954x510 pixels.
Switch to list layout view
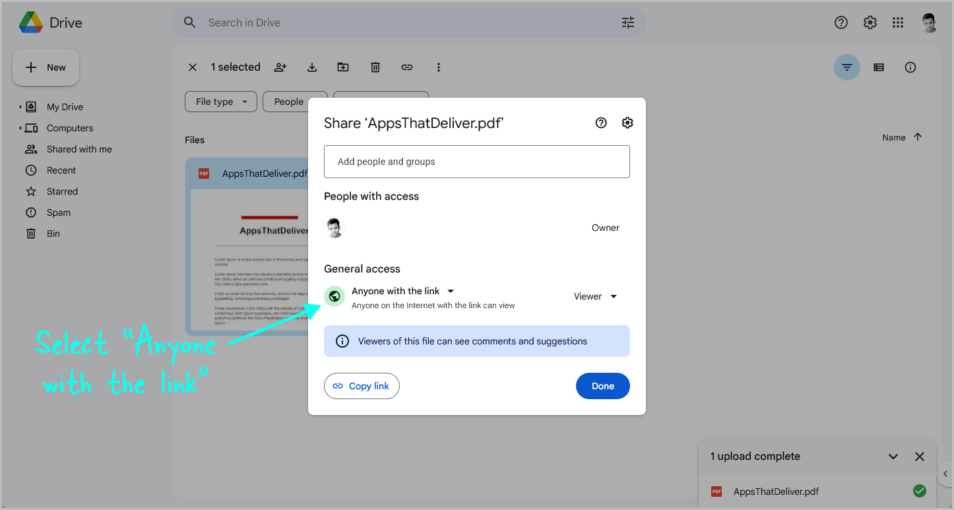(x=879, y=68)
